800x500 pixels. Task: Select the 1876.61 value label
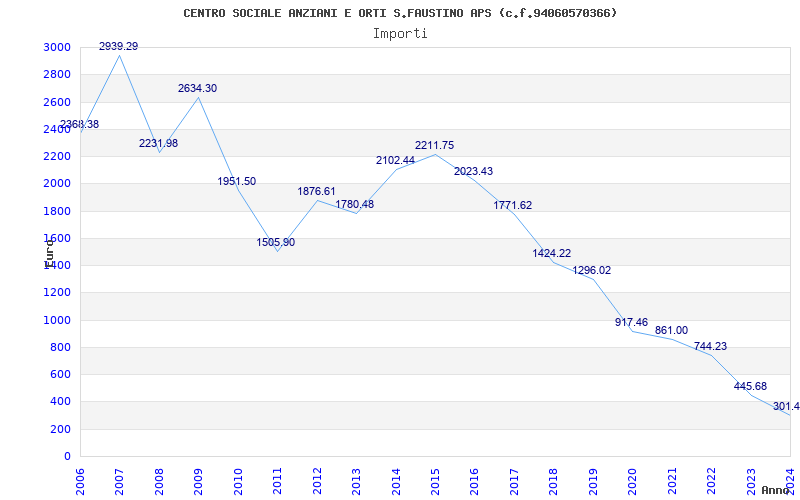[x=316, y=191]
